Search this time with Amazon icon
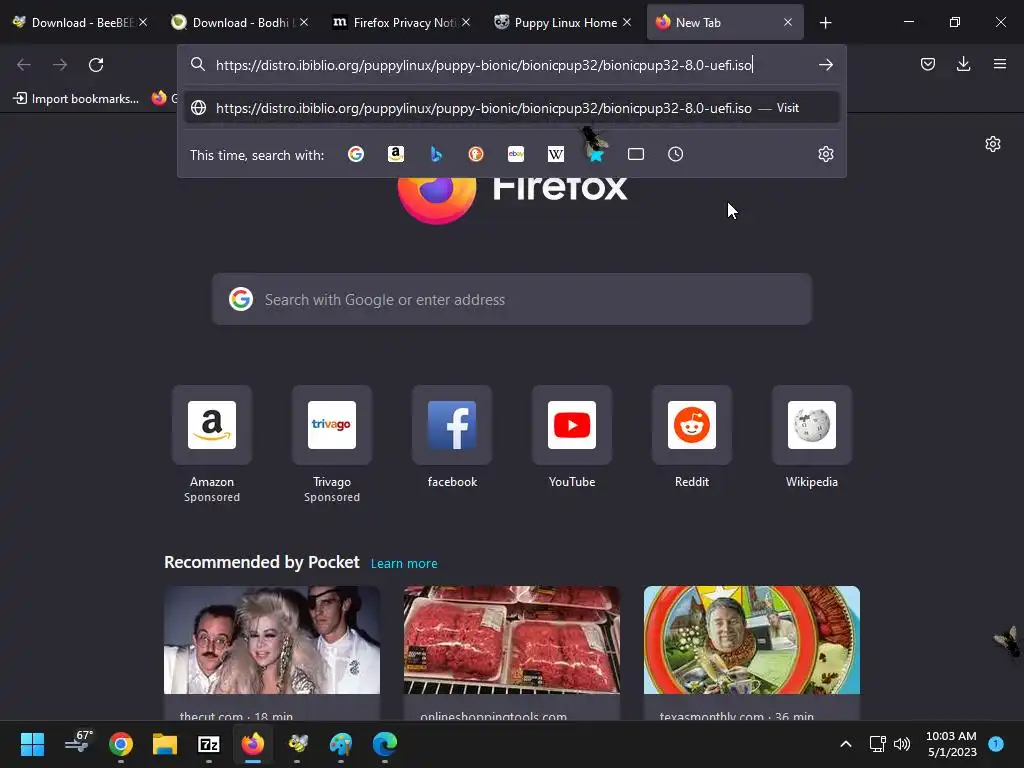Viewport: 1024px width, 768px height. (x=396, y=154)
